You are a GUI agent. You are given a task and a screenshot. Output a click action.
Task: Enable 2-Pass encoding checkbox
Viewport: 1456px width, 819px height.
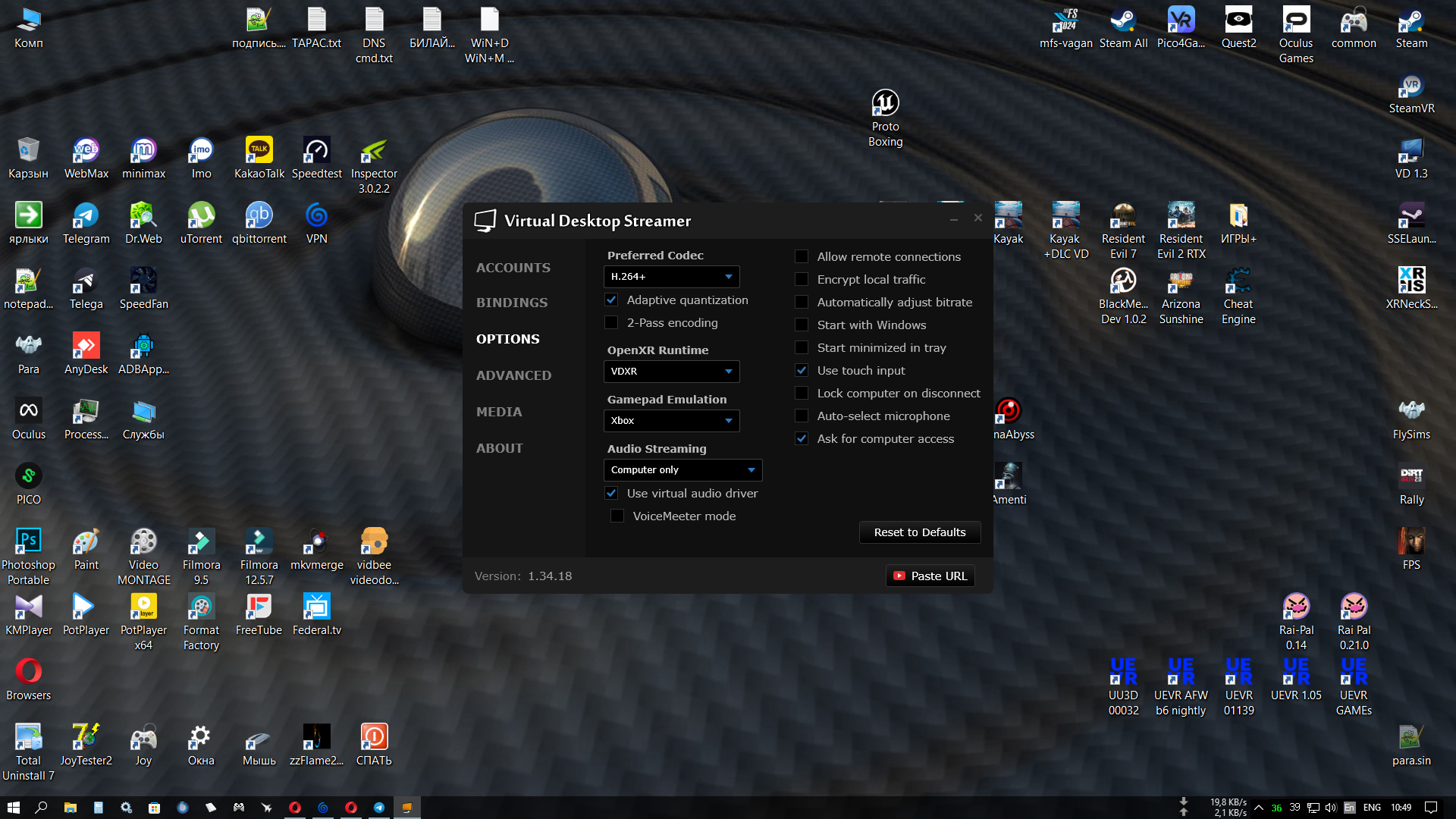click(x=611, y=323)
